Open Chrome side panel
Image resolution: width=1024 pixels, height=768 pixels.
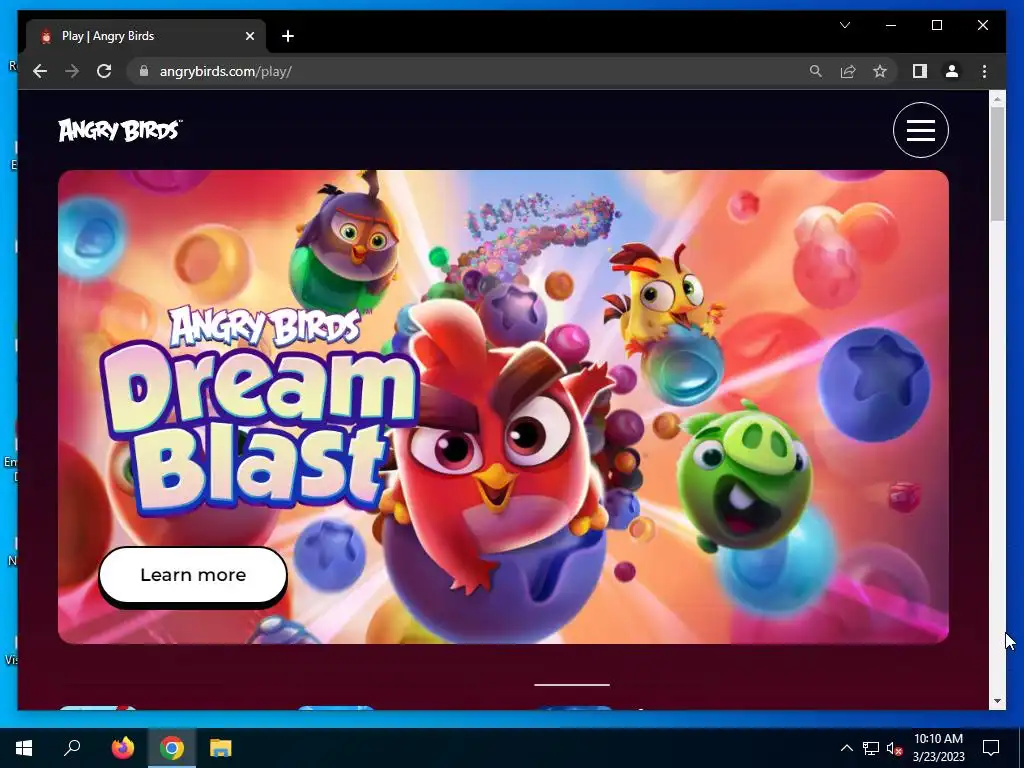tap(920, 71)
